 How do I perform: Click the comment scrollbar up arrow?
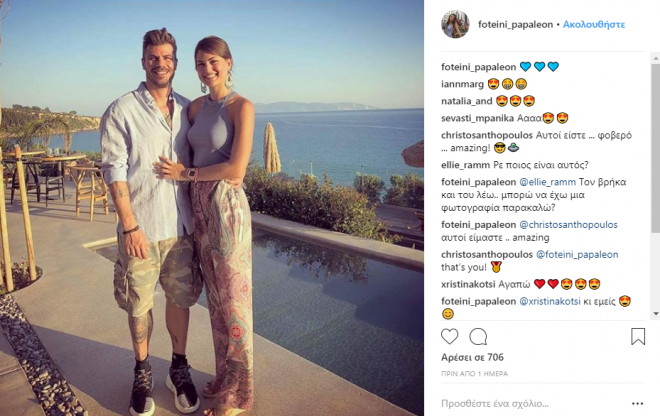pyautogui.click(x=656, y=58)
